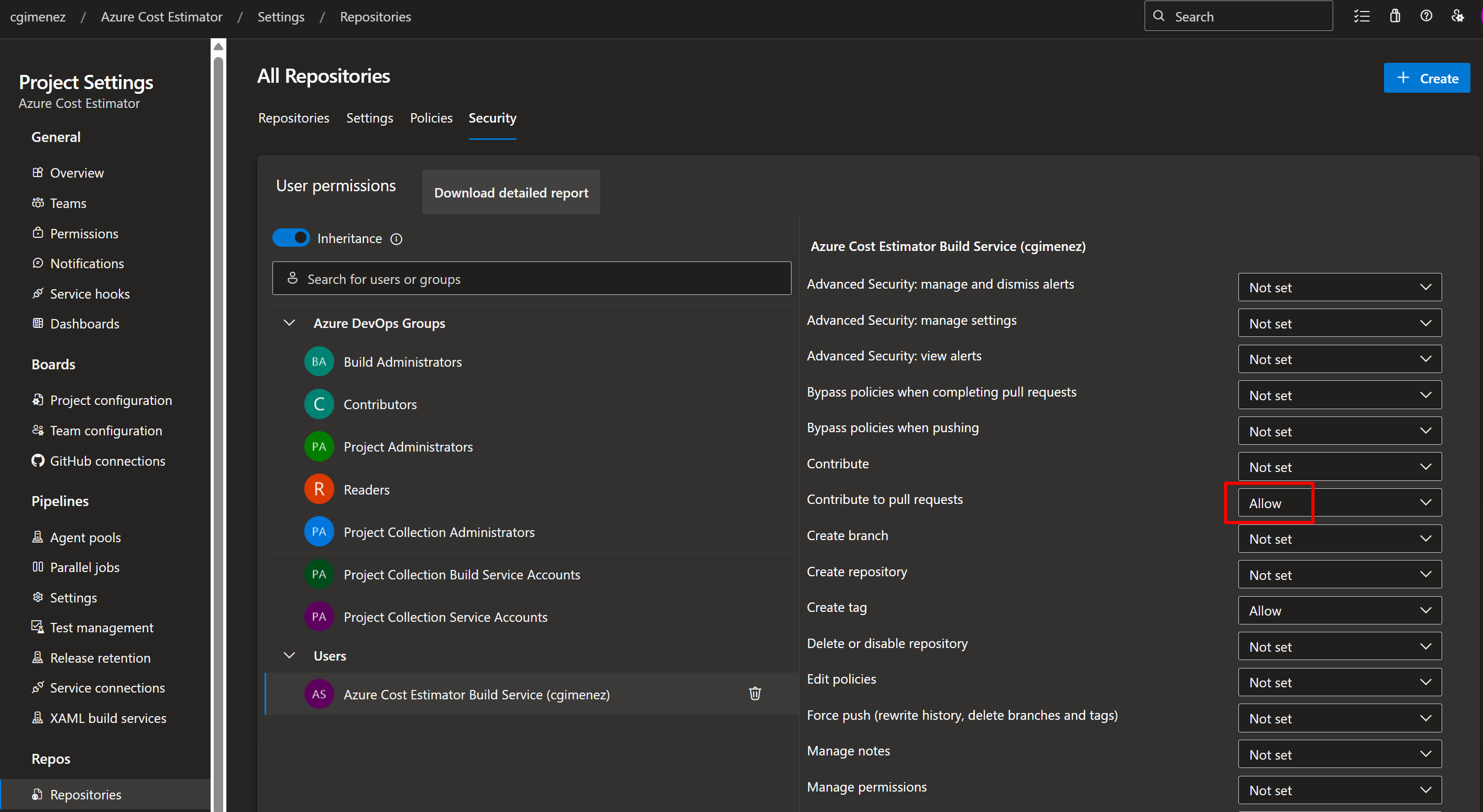Open dropdown for Advanced Security: manage settings
1483x812 pixels.
tap(1339, 323)
